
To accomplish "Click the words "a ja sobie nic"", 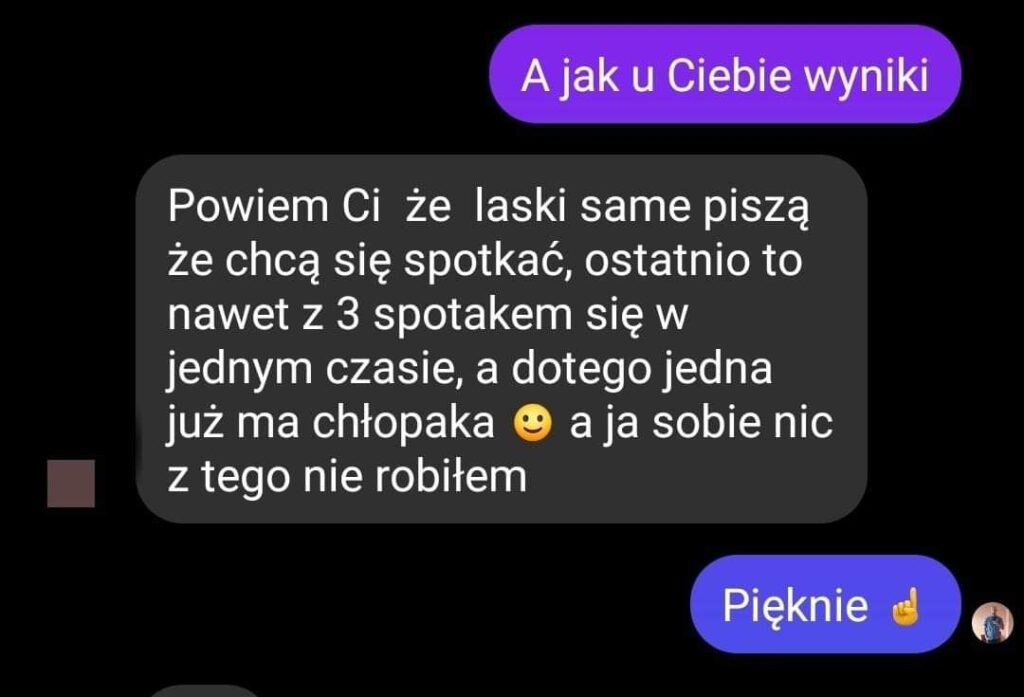I will (x=701, y=423).
